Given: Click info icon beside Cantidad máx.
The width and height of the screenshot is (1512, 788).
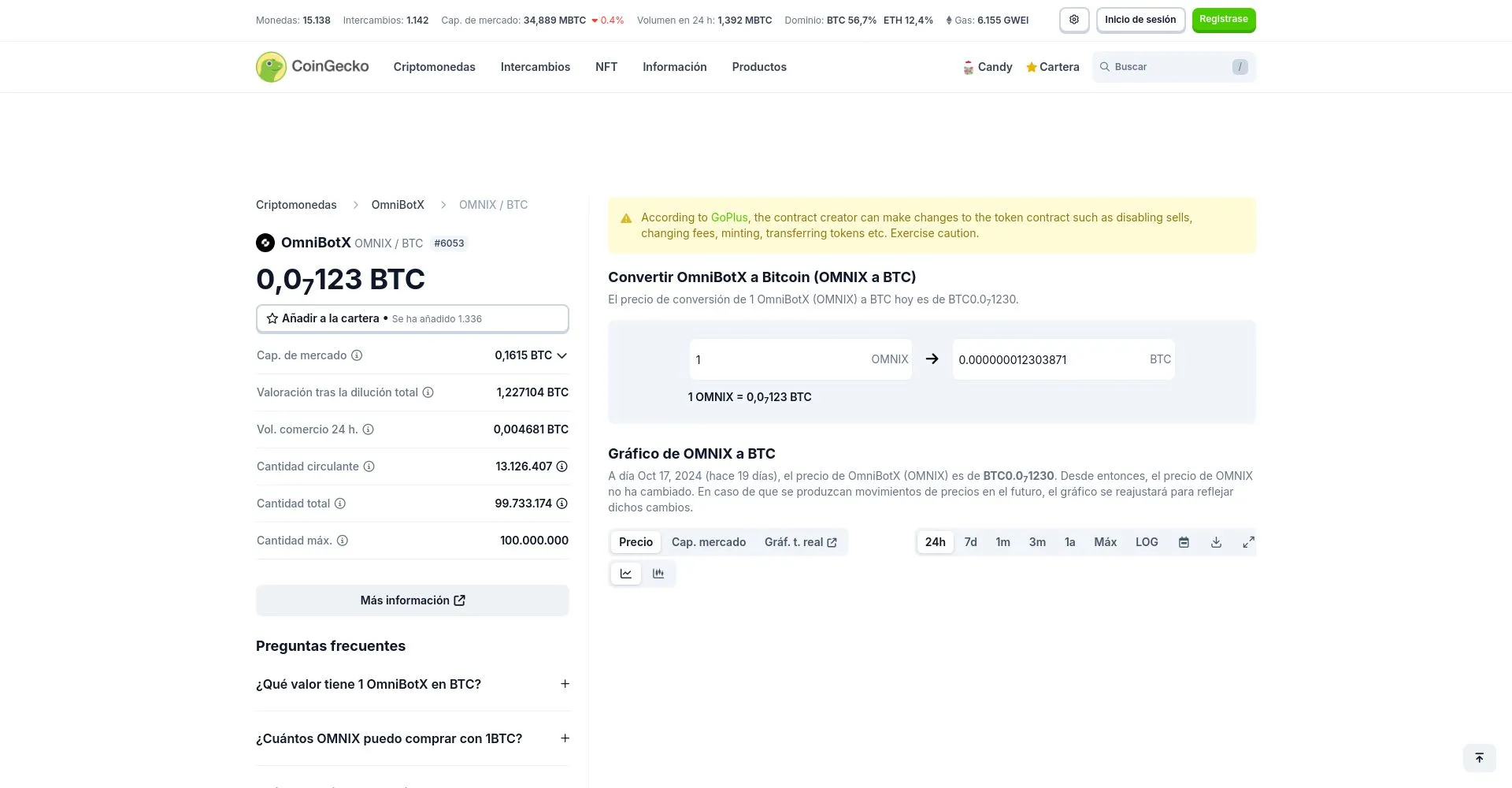Looking at the screenshot, I should pyautogui.click(x=343, y=541).
